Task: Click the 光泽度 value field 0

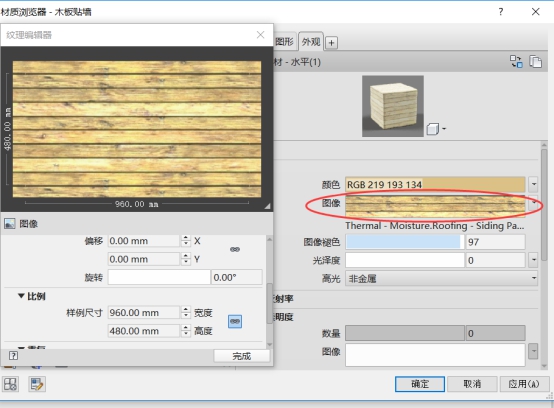Action: click(495, 260)
